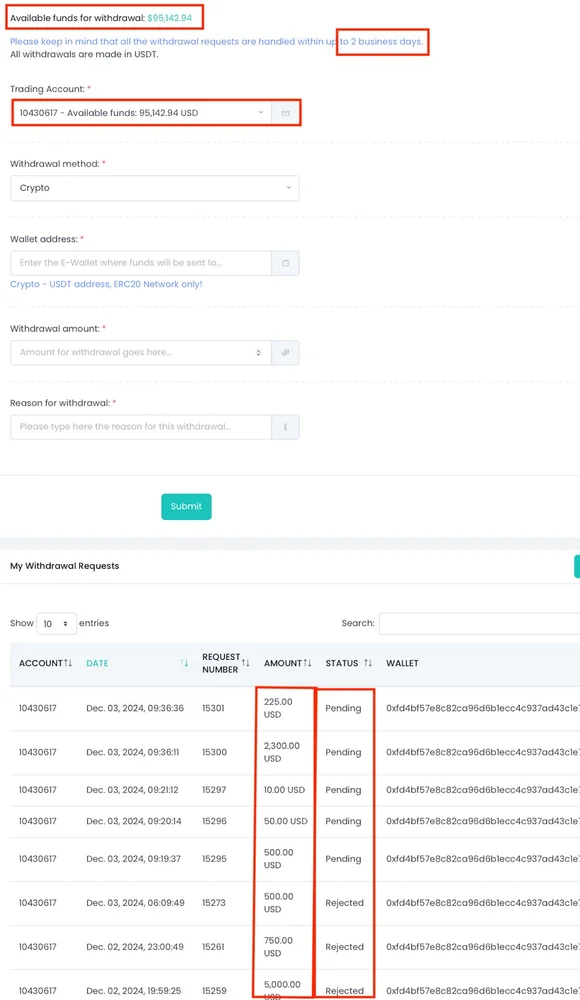Click coins icon beside Withdrawal amount
580x1000 pixels.
pos(285,353)
